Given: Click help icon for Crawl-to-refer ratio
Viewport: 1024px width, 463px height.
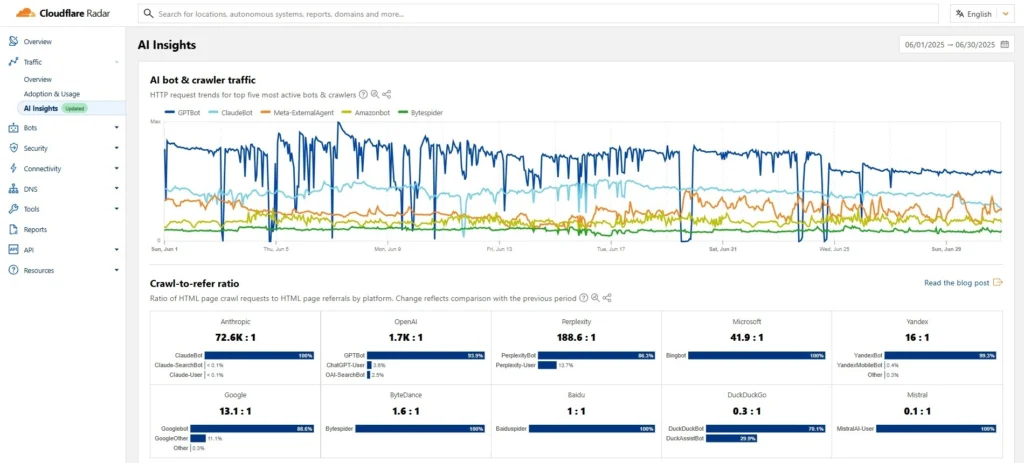Looking at the screenshot, I should pyautogui.click(x=583, y=298).
